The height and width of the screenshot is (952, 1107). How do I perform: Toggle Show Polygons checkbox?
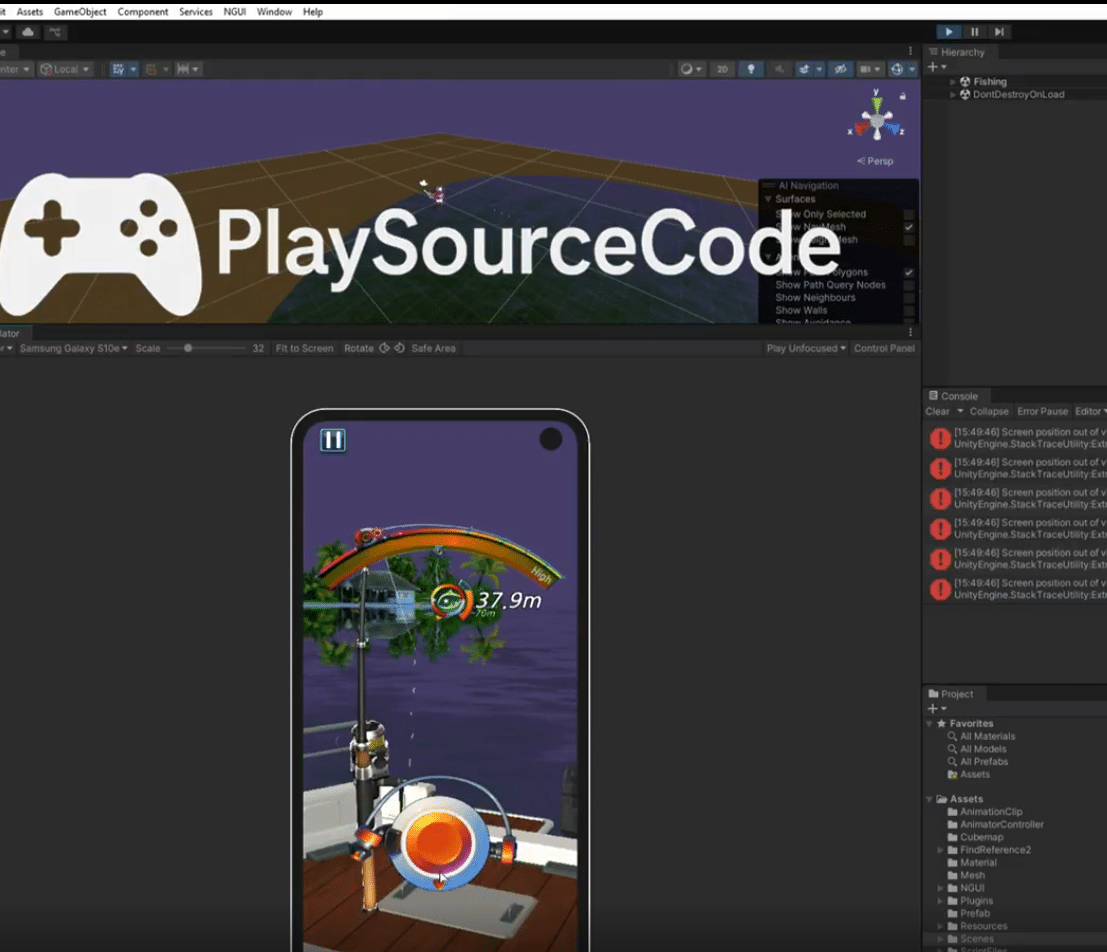point(909,273)
